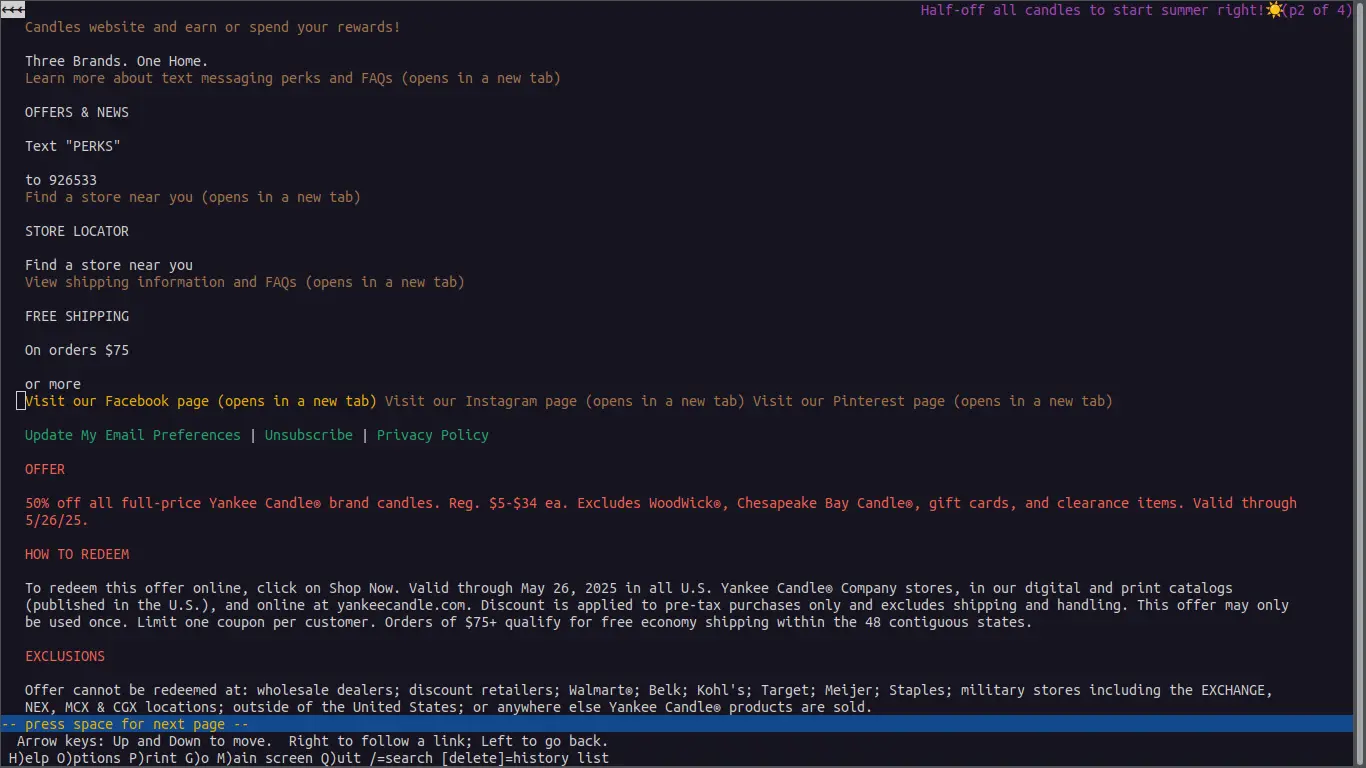Click the 'Offer cannot be redeemed at' paragraph
The width and height of the screenshot is (1366, 768).
[x=649, y=699]
